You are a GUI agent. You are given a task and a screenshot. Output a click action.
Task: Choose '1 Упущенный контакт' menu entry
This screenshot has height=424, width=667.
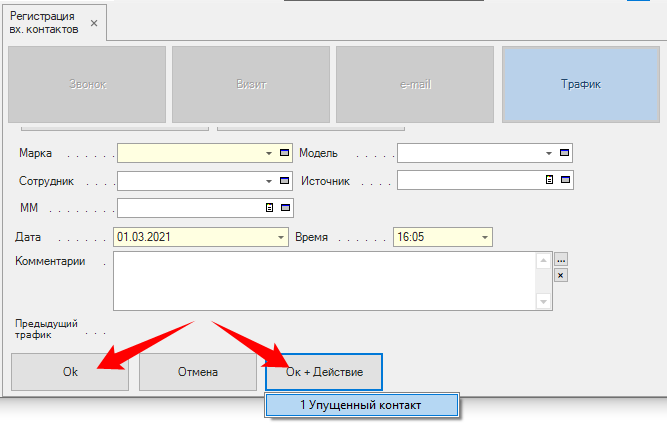pyautogui.click(x=361, y=405)
